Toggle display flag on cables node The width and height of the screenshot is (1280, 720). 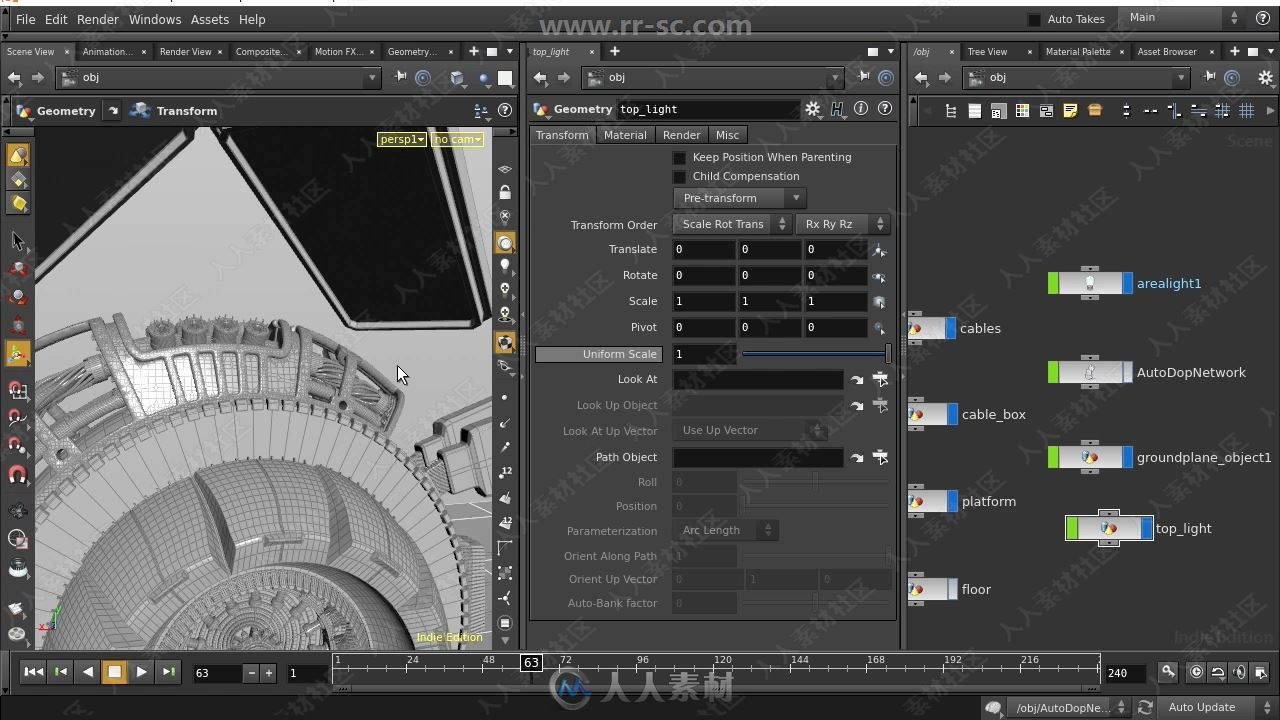coord(951,328)
